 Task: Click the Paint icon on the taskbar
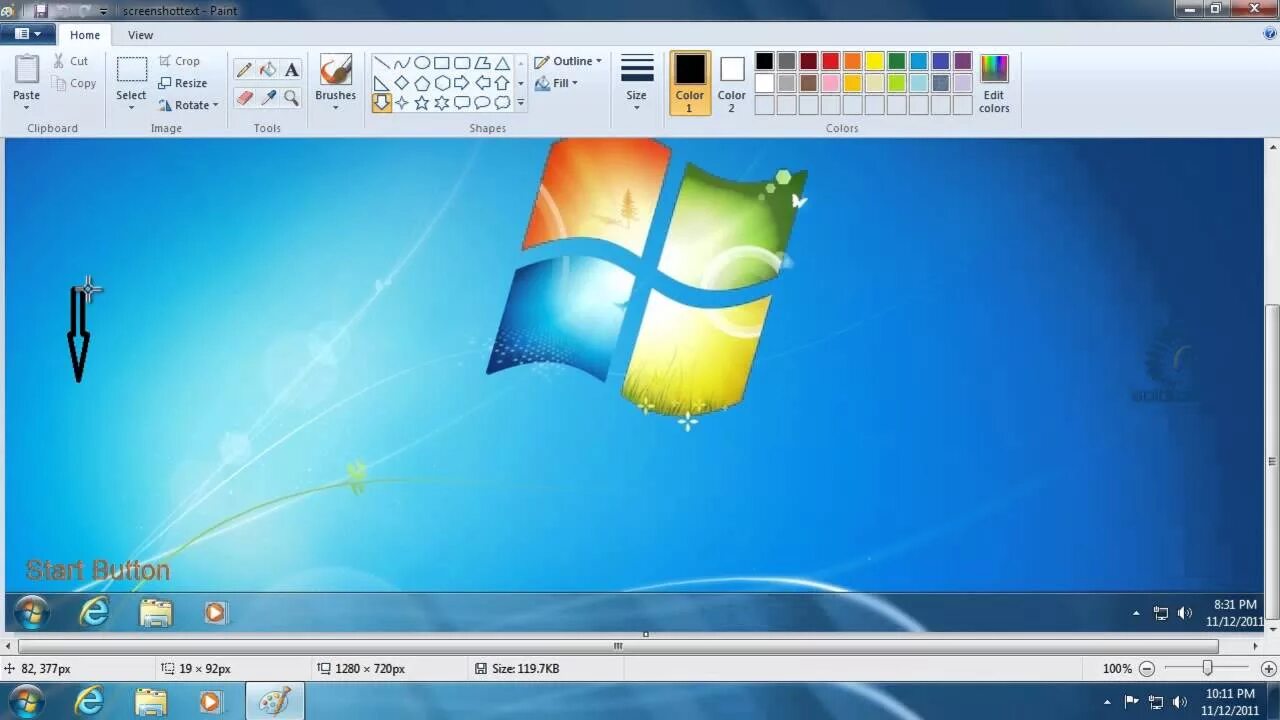click(x=274, y=702)
